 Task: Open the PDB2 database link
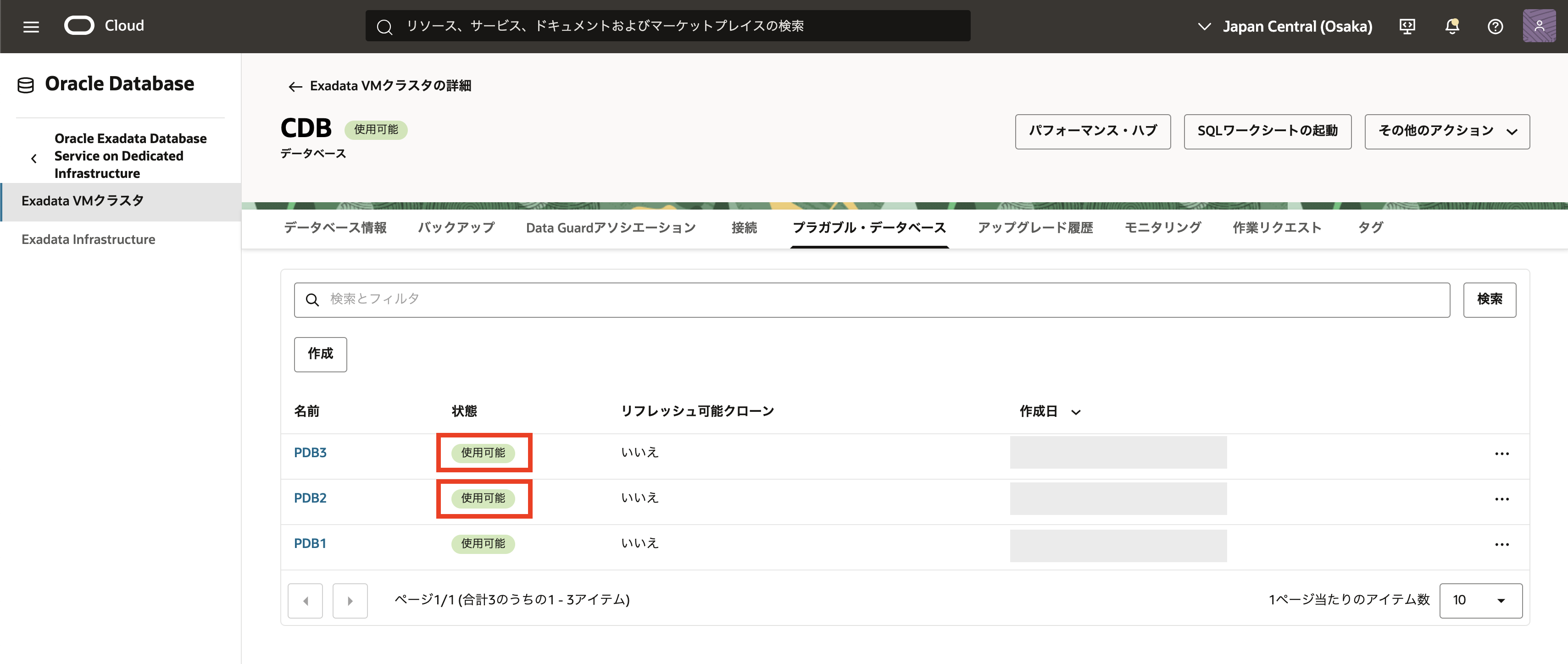point(310,498)
